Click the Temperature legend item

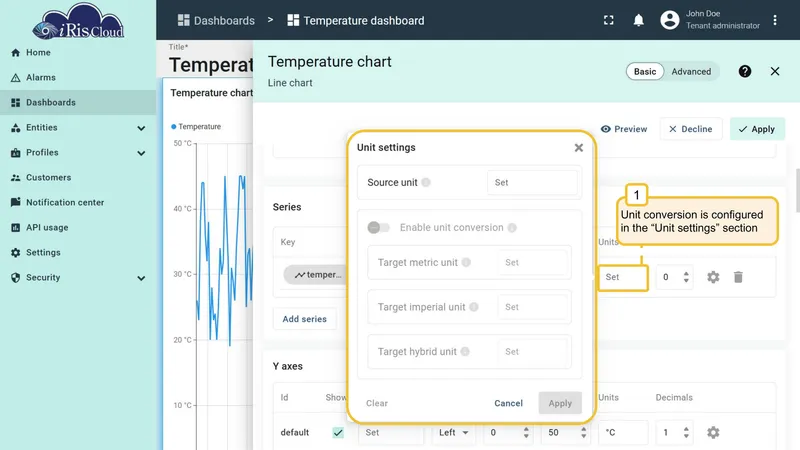coord(196,127)
